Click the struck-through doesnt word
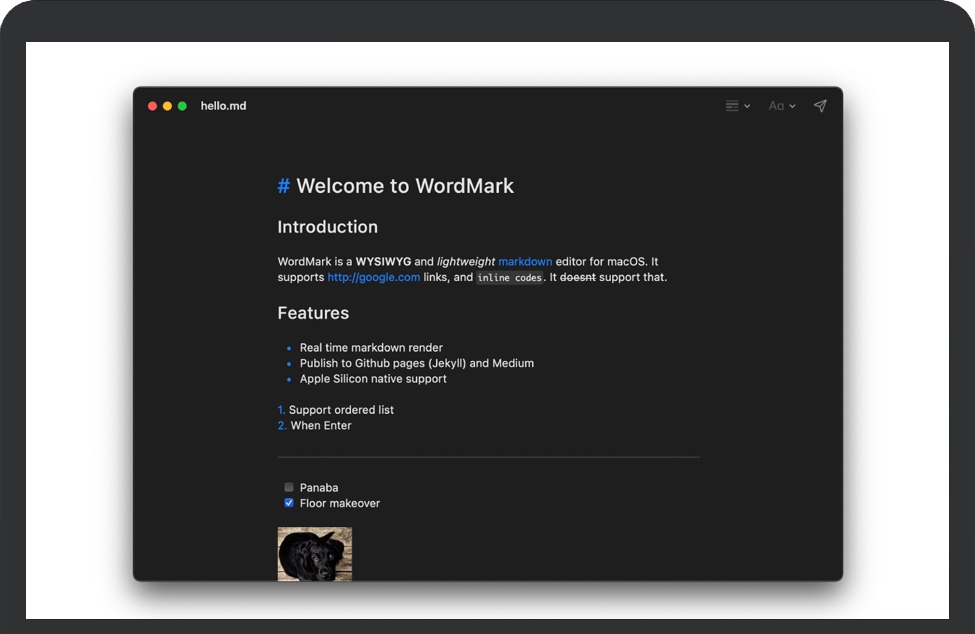975x634 pixels. point(577,277)
